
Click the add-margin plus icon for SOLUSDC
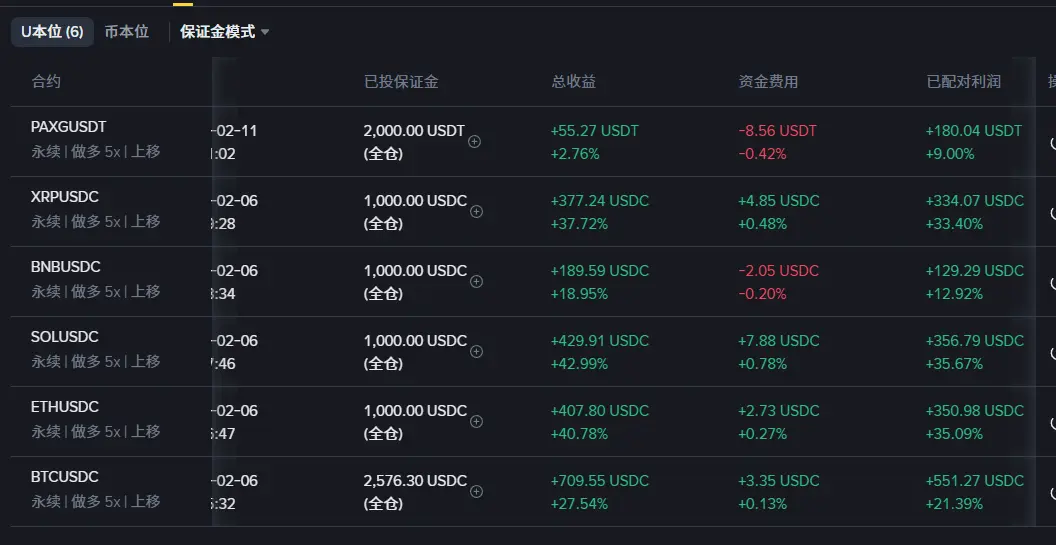pos(477,352)
